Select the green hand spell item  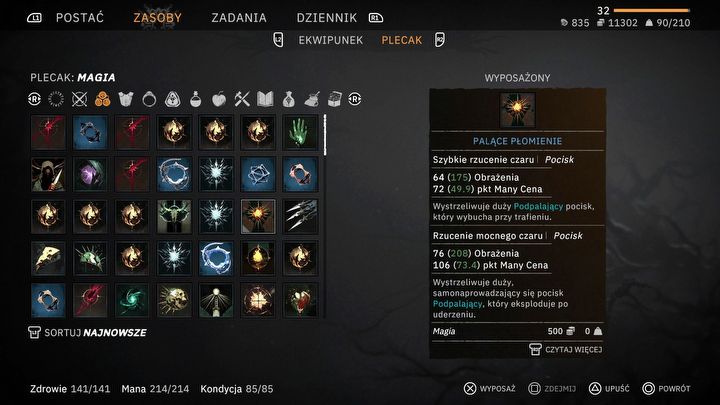tap(300, 133)
